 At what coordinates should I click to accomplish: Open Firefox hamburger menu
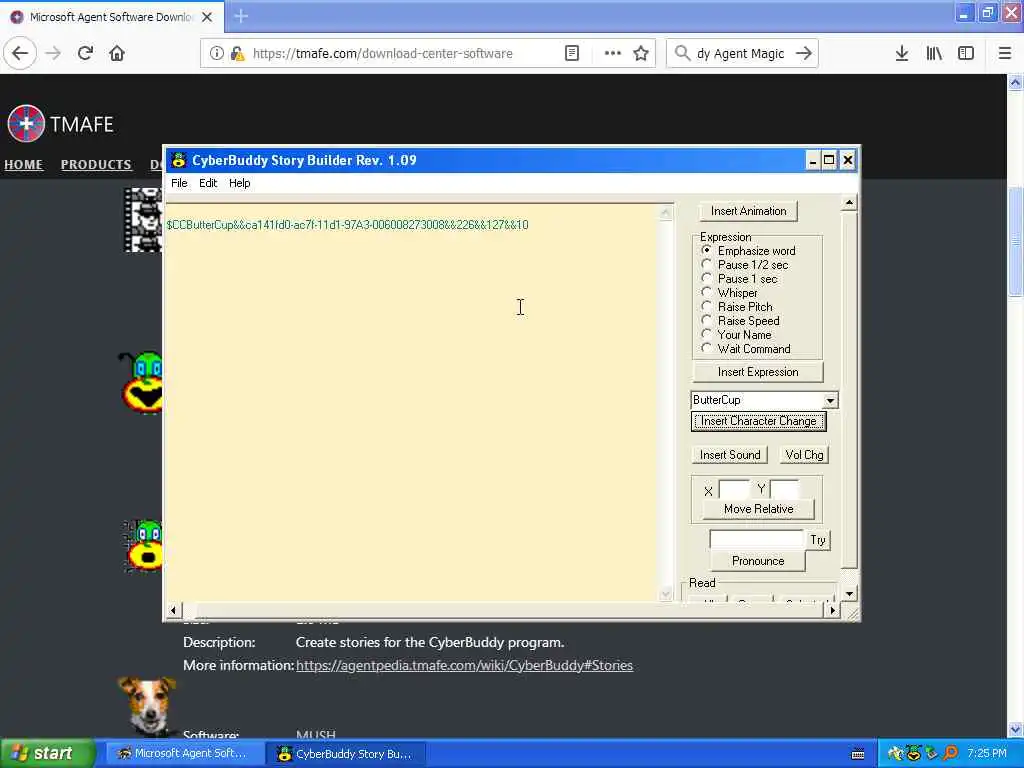tap(1004, 53)
